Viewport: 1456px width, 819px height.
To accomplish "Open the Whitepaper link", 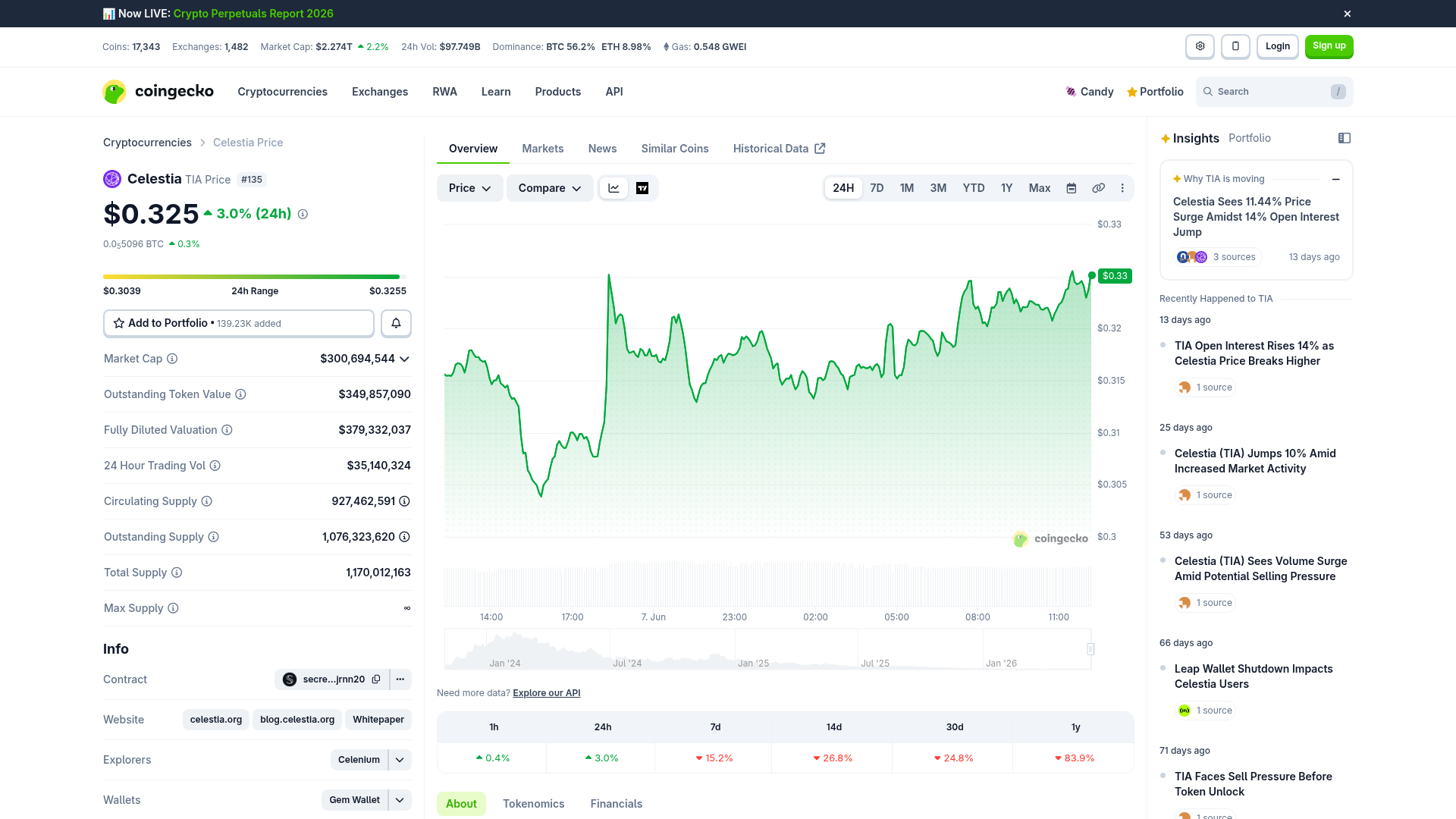I will pos(378,720).
